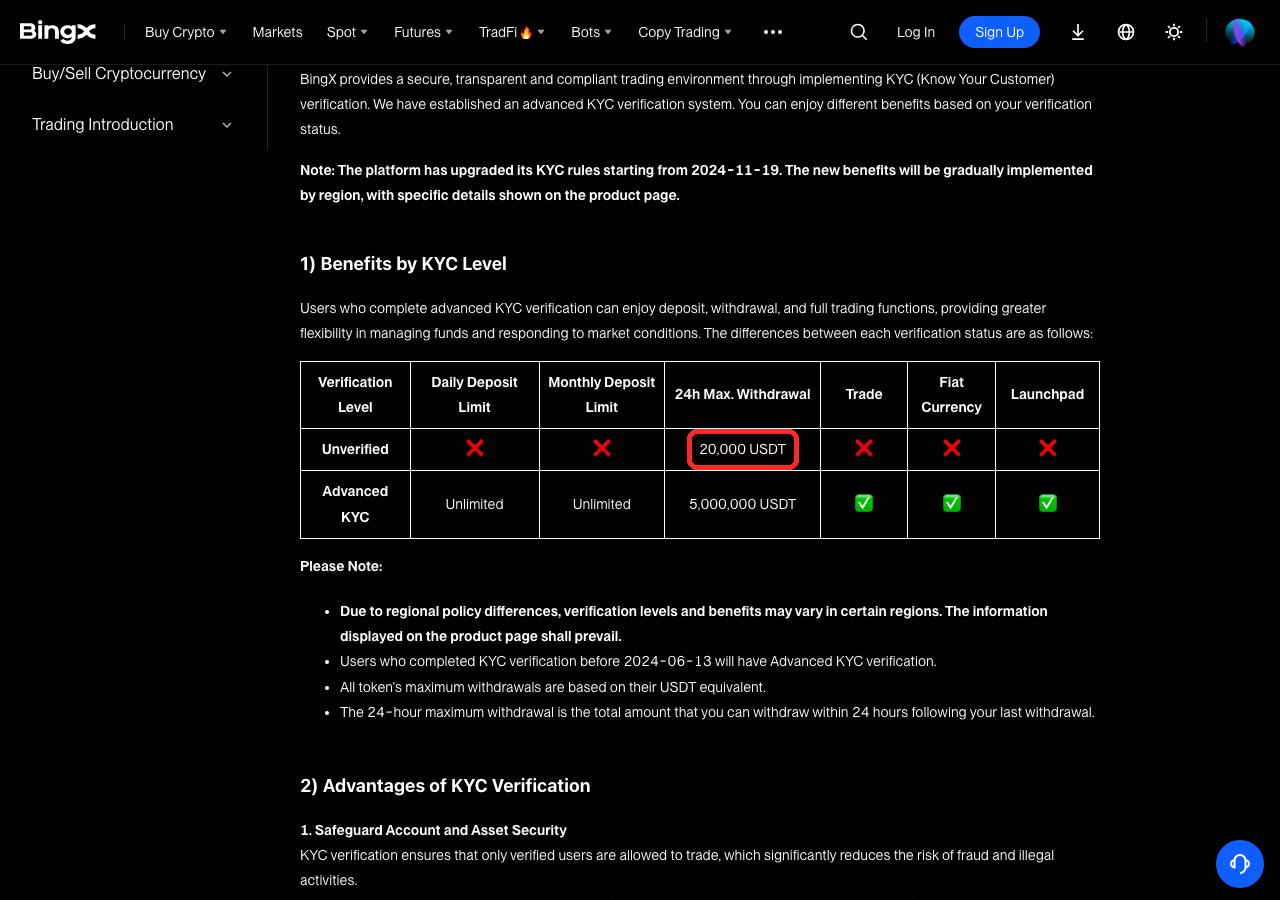Click the green check under Fiat Currency
The height and width of the screenshot is (900, 1280).
952,503
